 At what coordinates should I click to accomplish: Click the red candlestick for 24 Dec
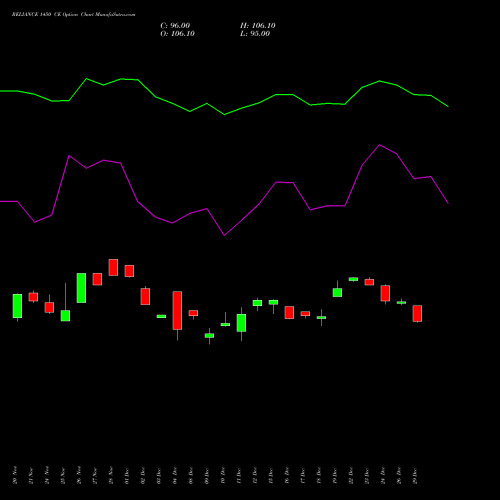(385, 293)
